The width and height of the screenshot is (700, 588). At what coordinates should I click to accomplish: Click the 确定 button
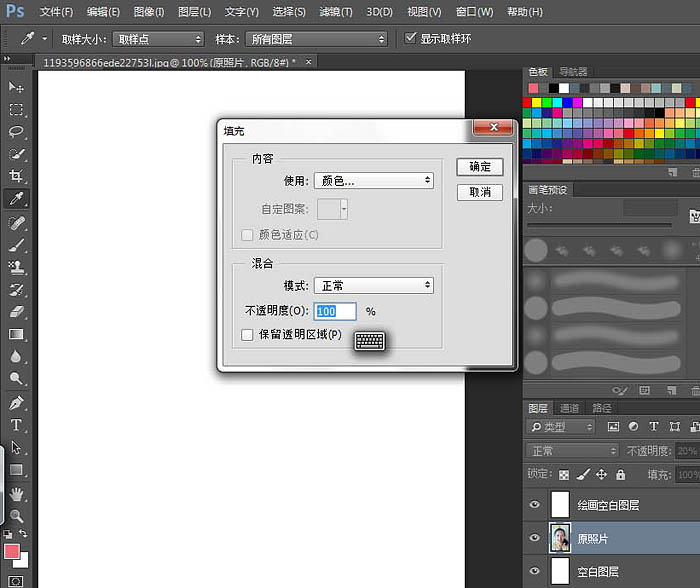click(480, 167)
